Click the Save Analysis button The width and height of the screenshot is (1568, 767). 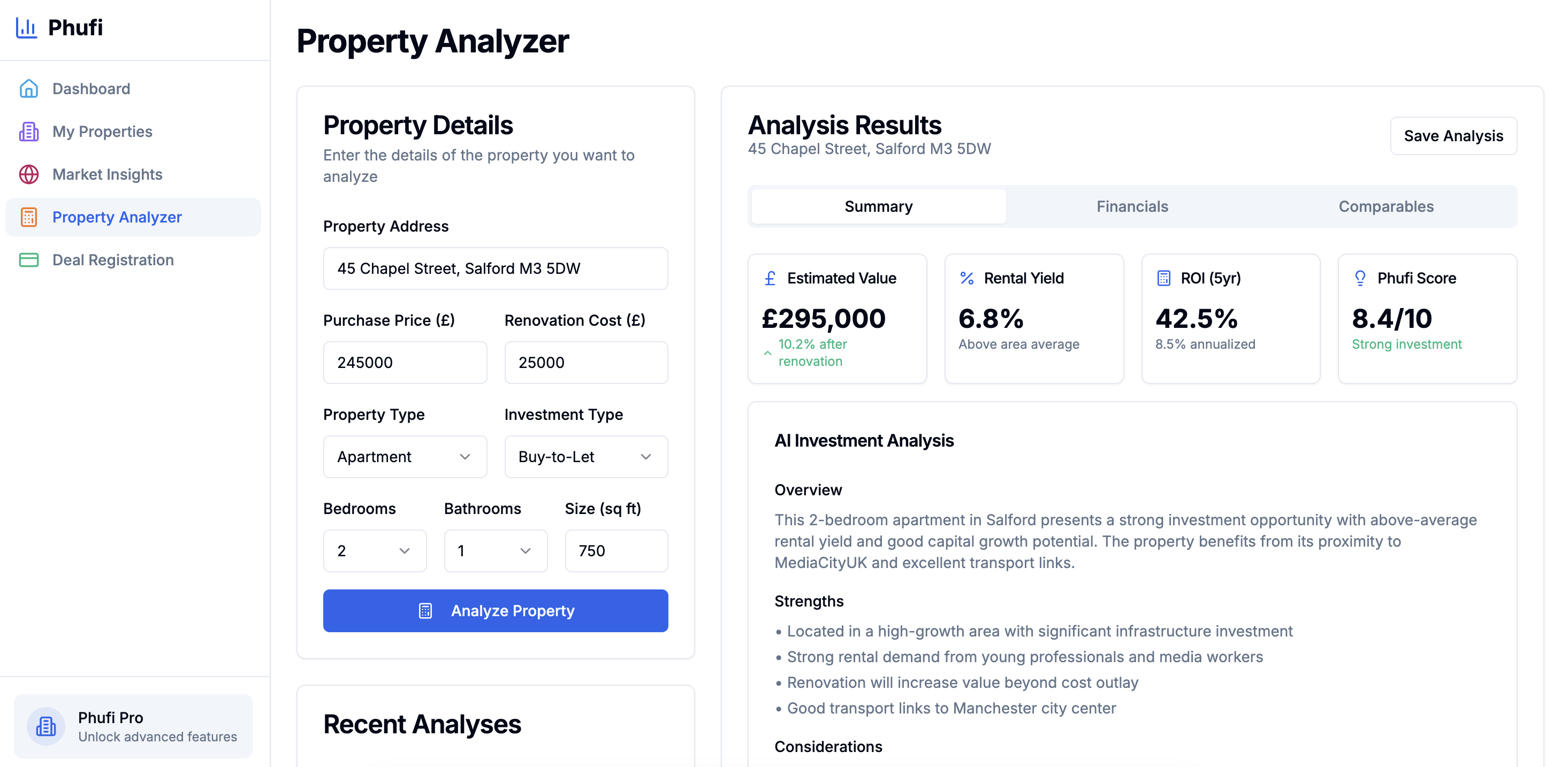1453,136
